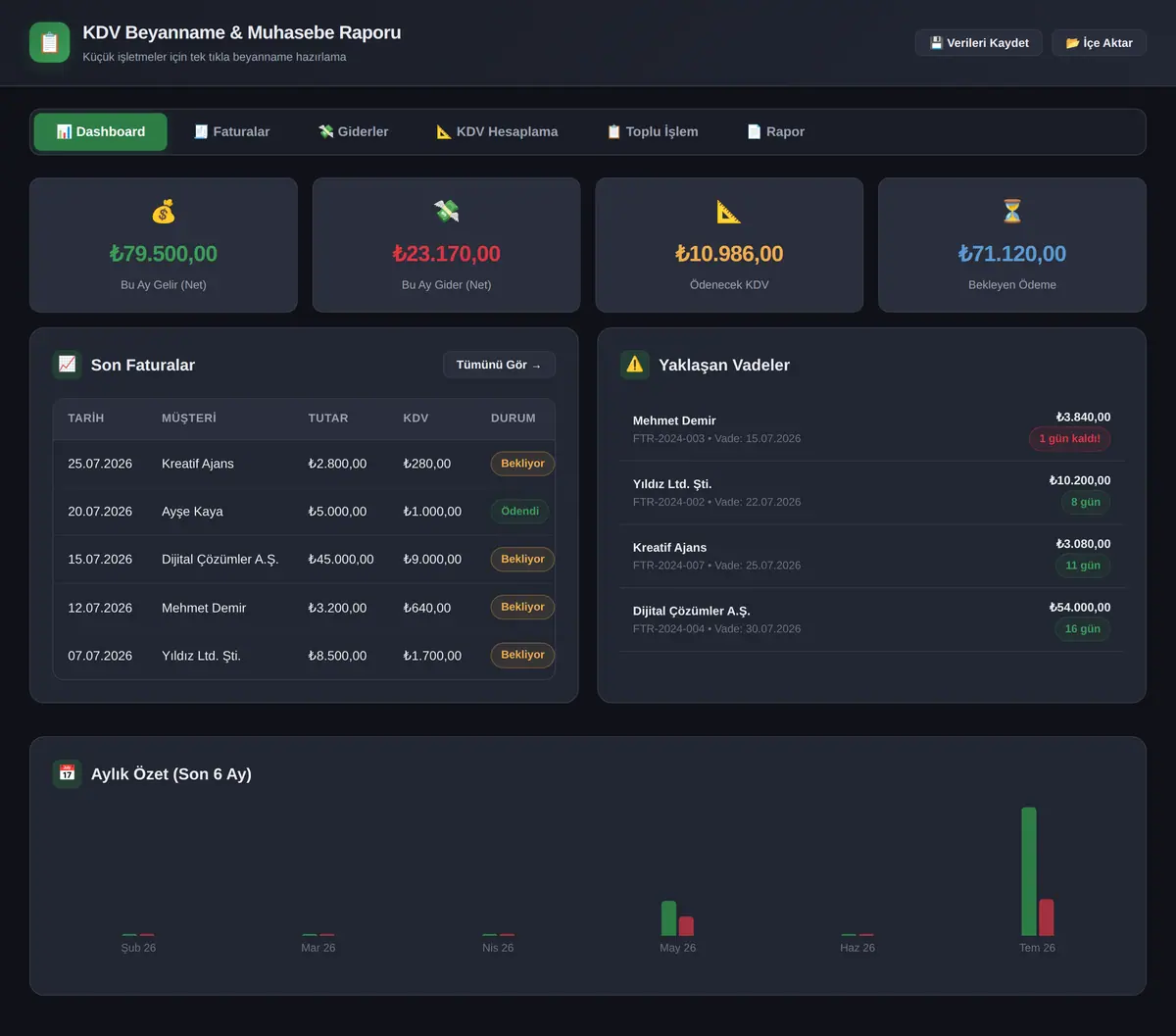Select the Toplu İşlem tab
Screen dimensions: 1176x1036
[x=653, y=132]
